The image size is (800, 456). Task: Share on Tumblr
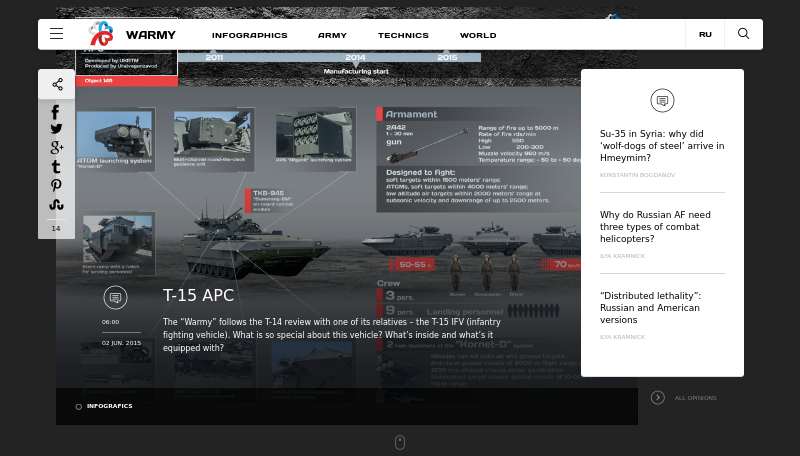(x=56, y=166)
